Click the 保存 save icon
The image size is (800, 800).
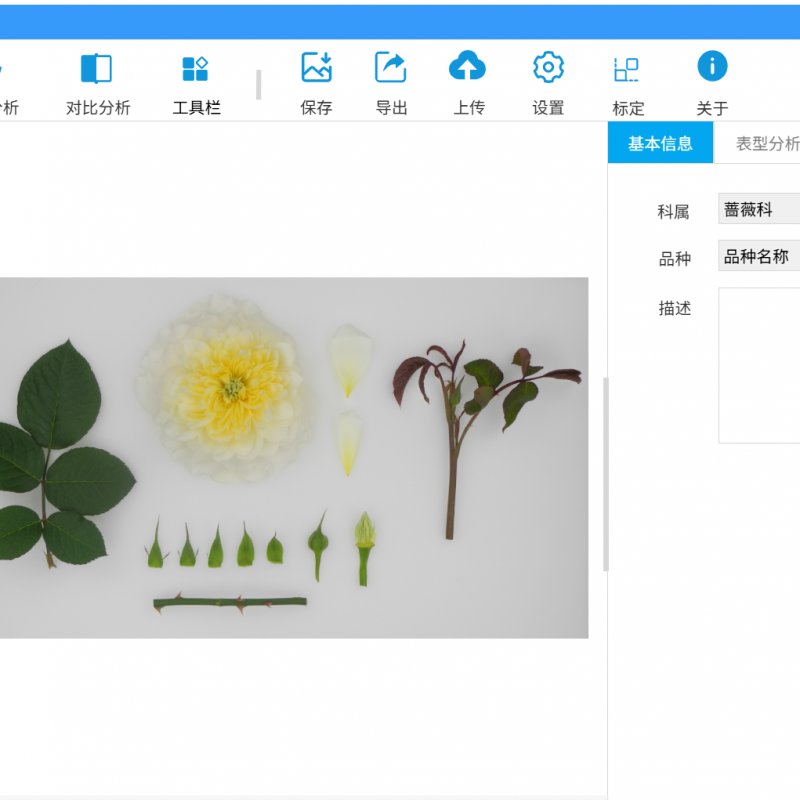point(316,68)
